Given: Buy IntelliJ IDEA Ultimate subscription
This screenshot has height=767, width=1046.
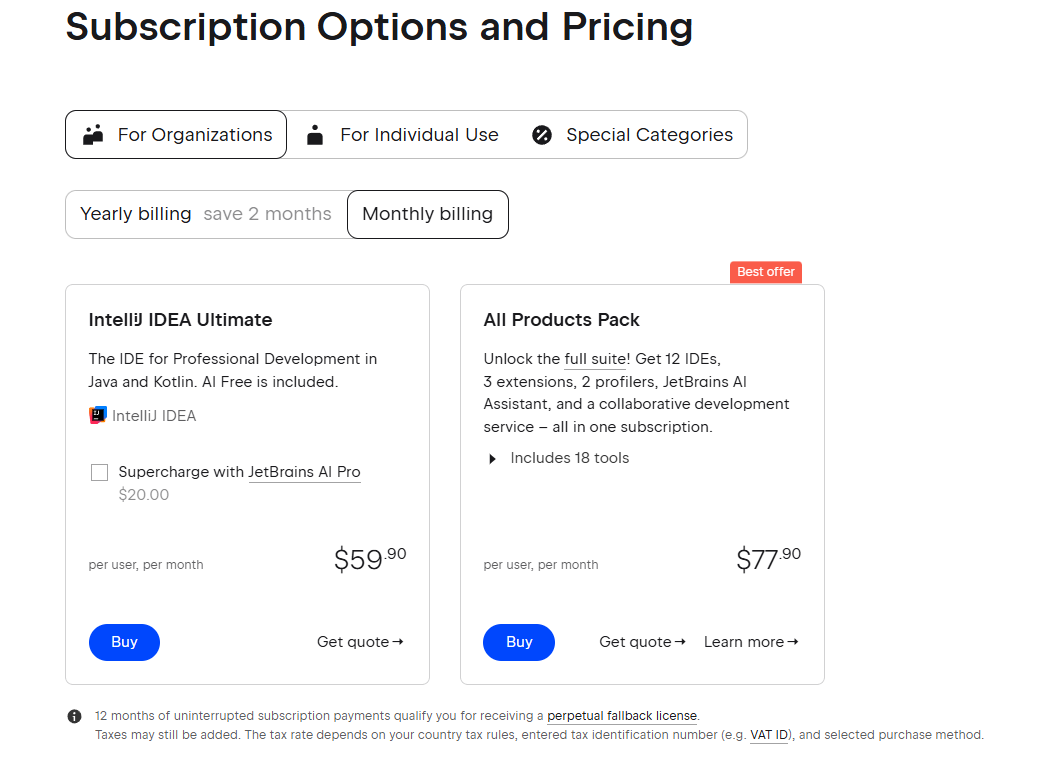Looking at the screenshot, I should [124, 642].
